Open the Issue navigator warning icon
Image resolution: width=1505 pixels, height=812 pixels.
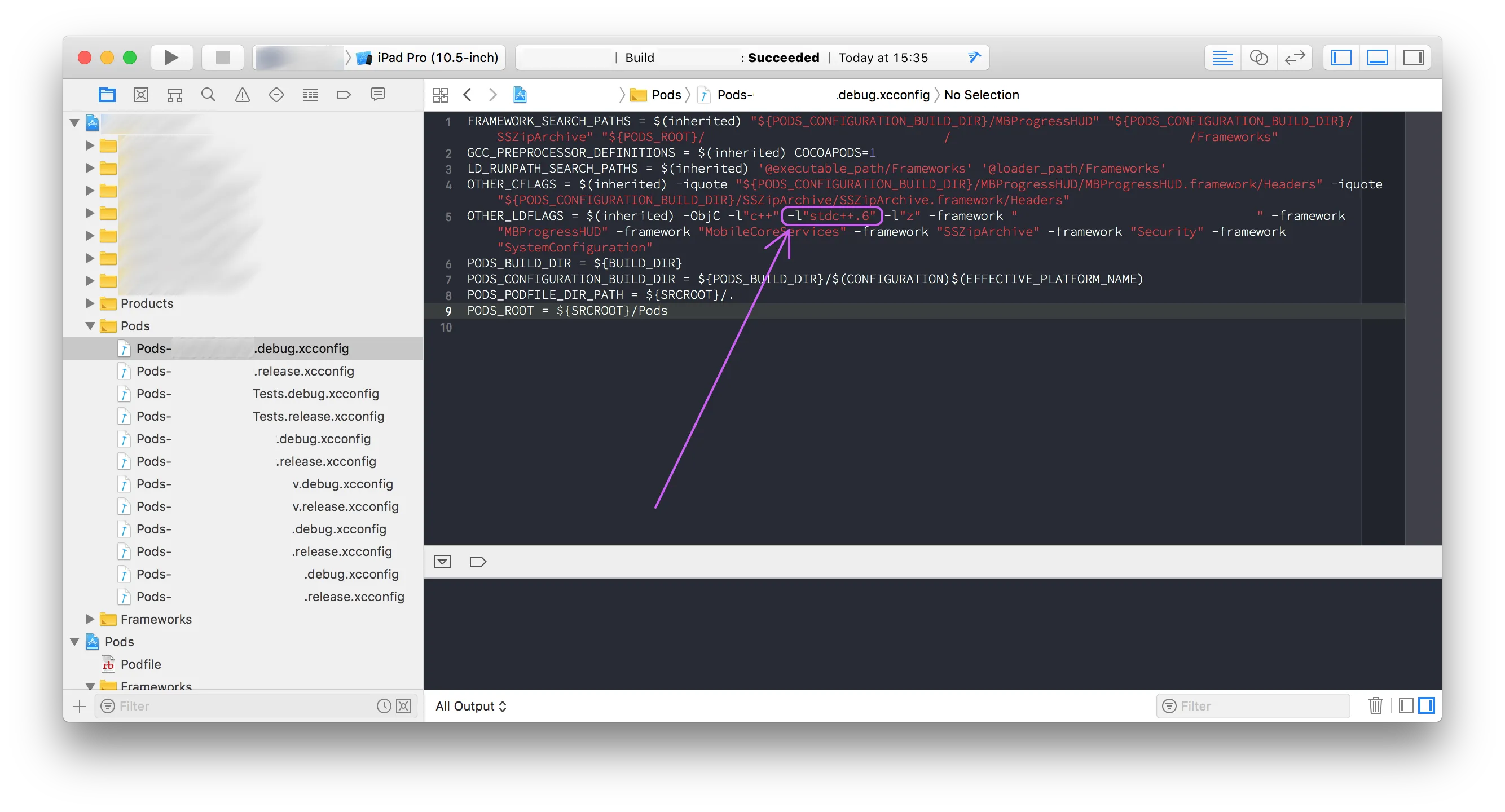click(x=242, y=95)
